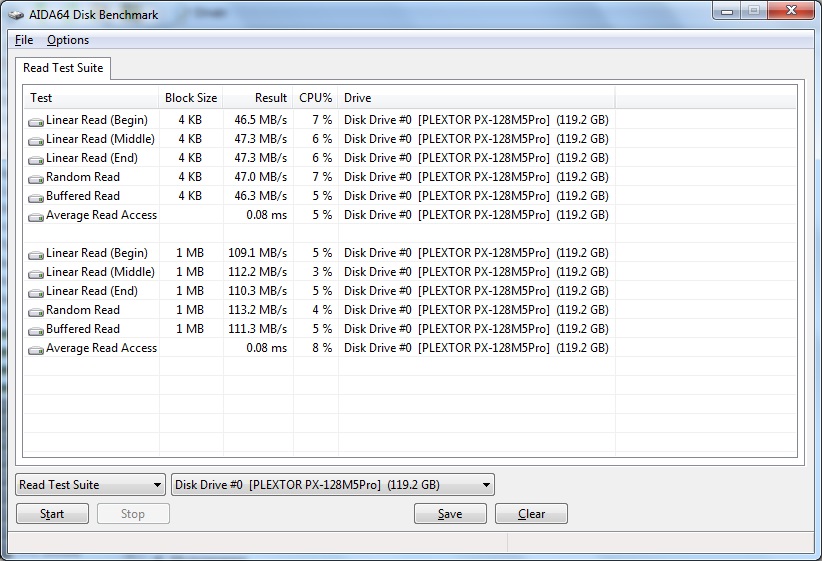Click 'Linear Read (Begin)' text in 4 KB row
The height and width of the screenshot is (561, 822).
coord(97,120)
